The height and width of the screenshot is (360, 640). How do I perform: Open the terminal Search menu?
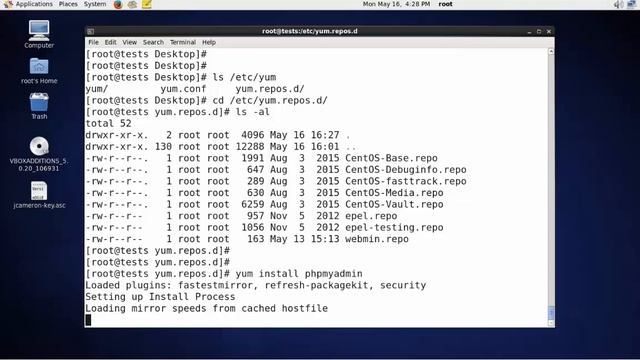tap(153, 42)
